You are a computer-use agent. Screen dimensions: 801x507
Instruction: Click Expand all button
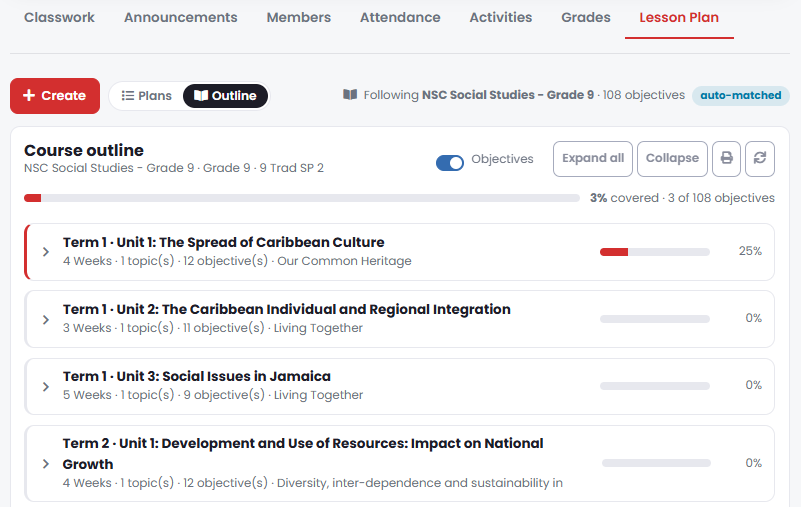click(x=593, y=159)
